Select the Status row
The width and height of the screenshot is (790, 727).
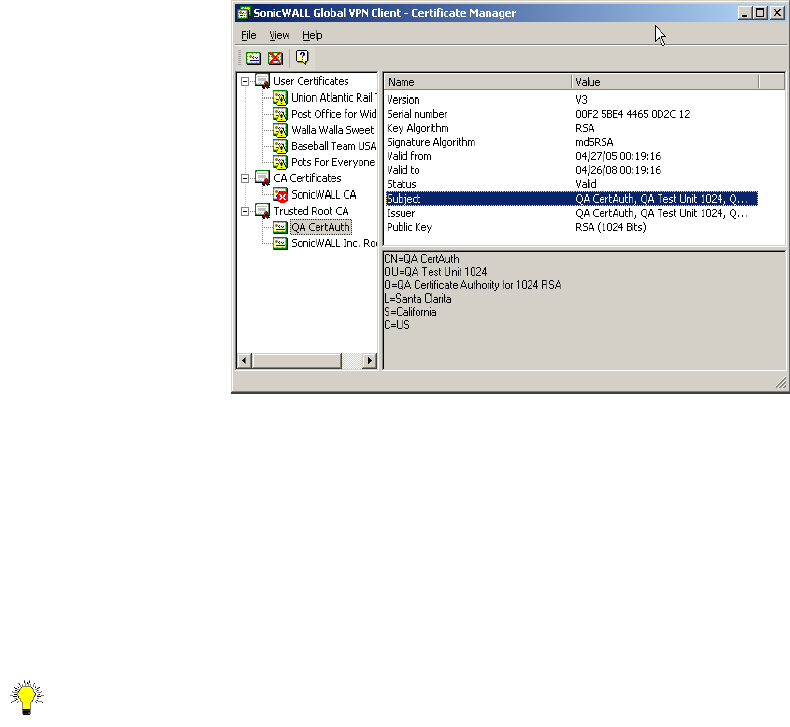pyautogui.click(x=572, y=184)
